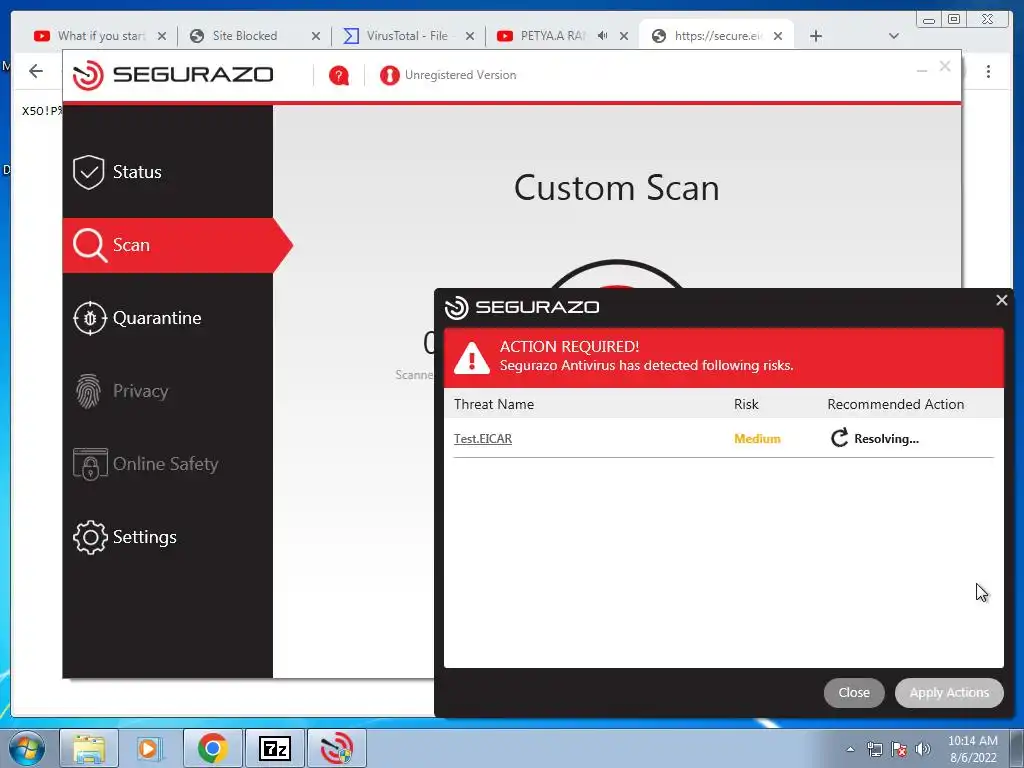Image resolution: width=1024 pixels, height=768 pixels.
Task: Click the Risk column header
Action: (746, 404)
